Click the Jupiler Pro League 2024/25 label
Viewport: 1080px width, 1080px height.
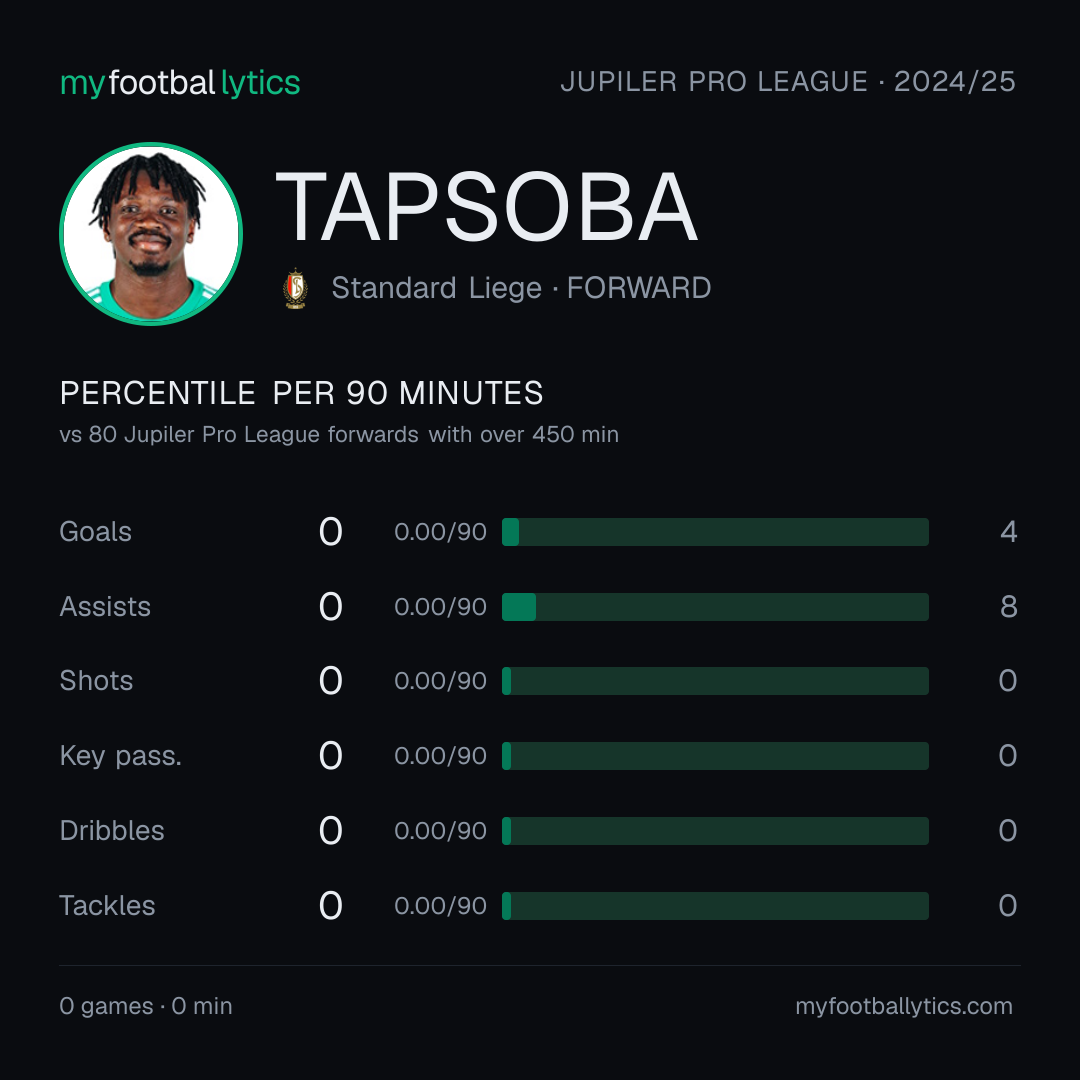(x=788, y=81)
